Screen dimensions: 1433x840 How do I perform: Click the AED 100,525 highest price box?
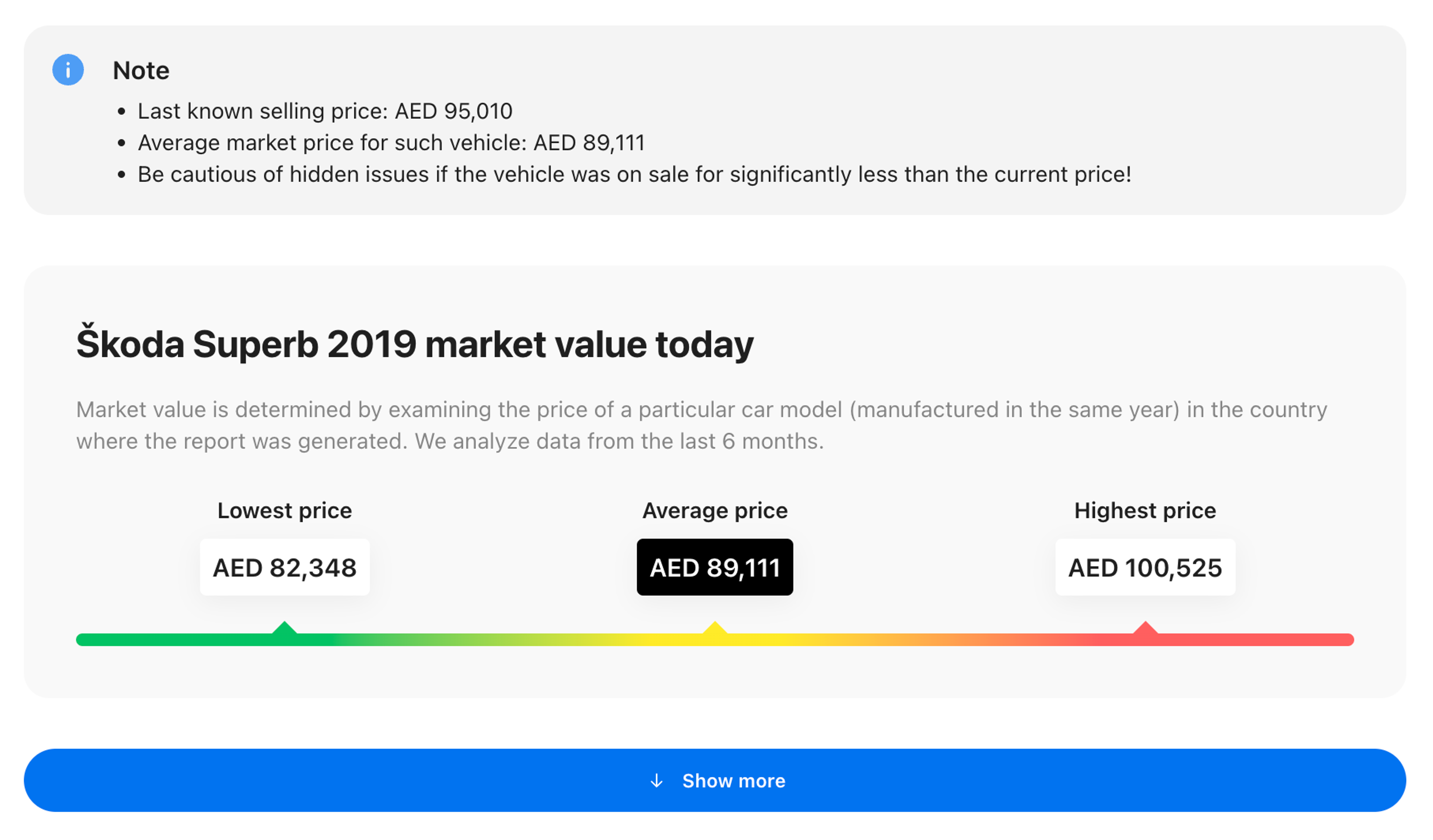pyautogui.click(x=1145, y=568)
